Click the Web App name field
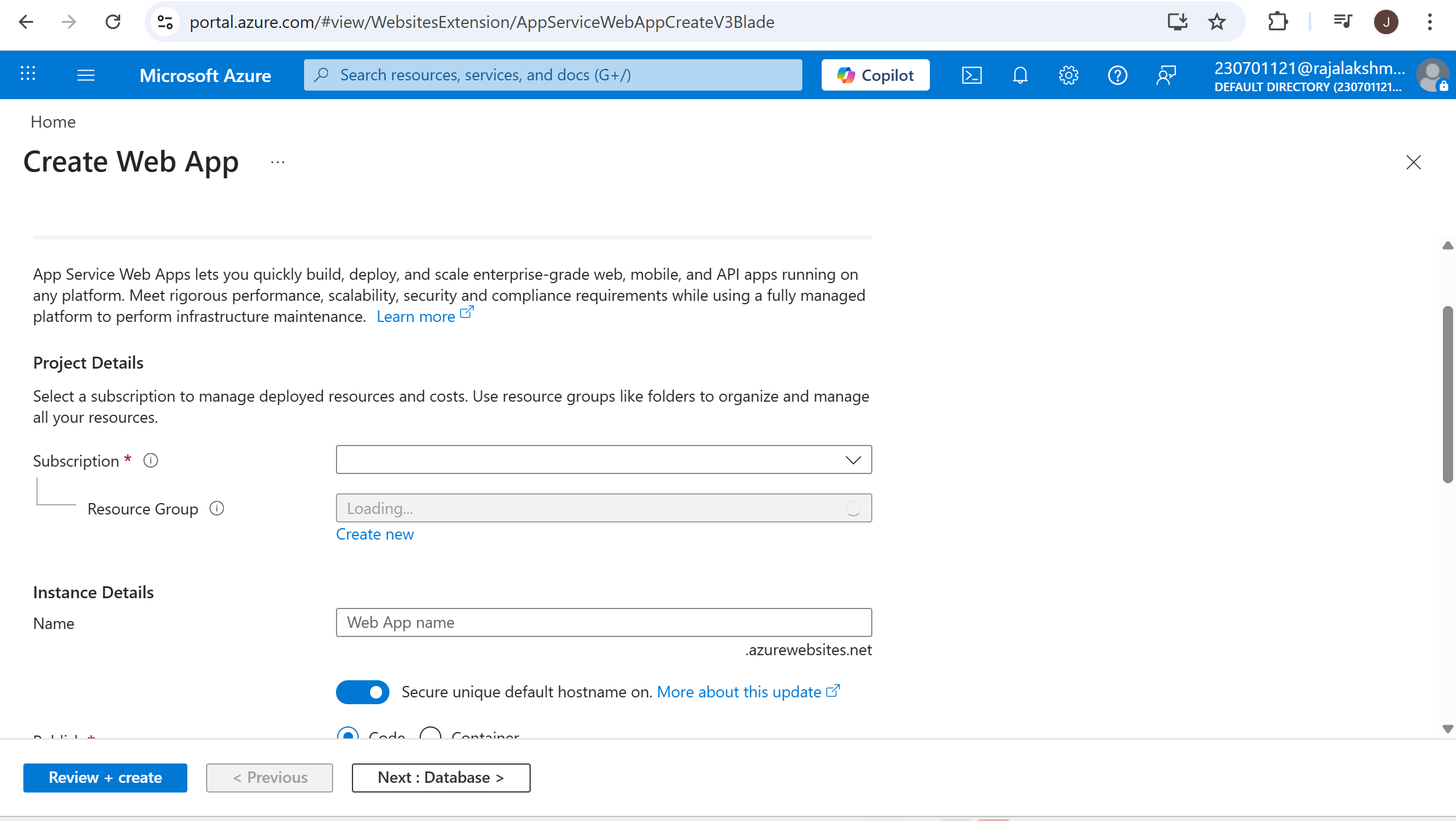The height and width of the screenshot is (821, 1456). pos(604,622)
